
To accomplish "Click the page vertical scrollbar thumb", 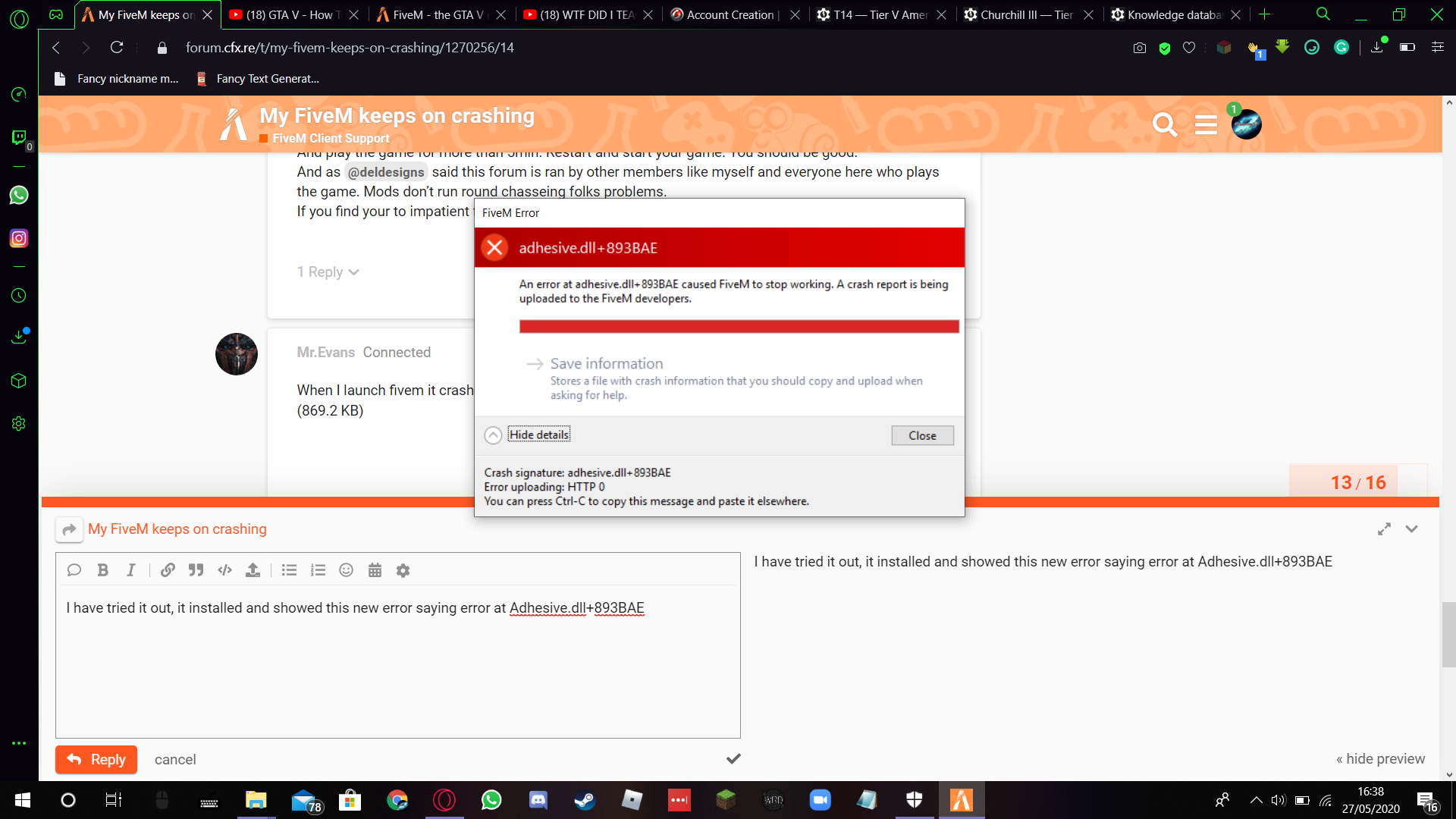I will click(1448, 634).
